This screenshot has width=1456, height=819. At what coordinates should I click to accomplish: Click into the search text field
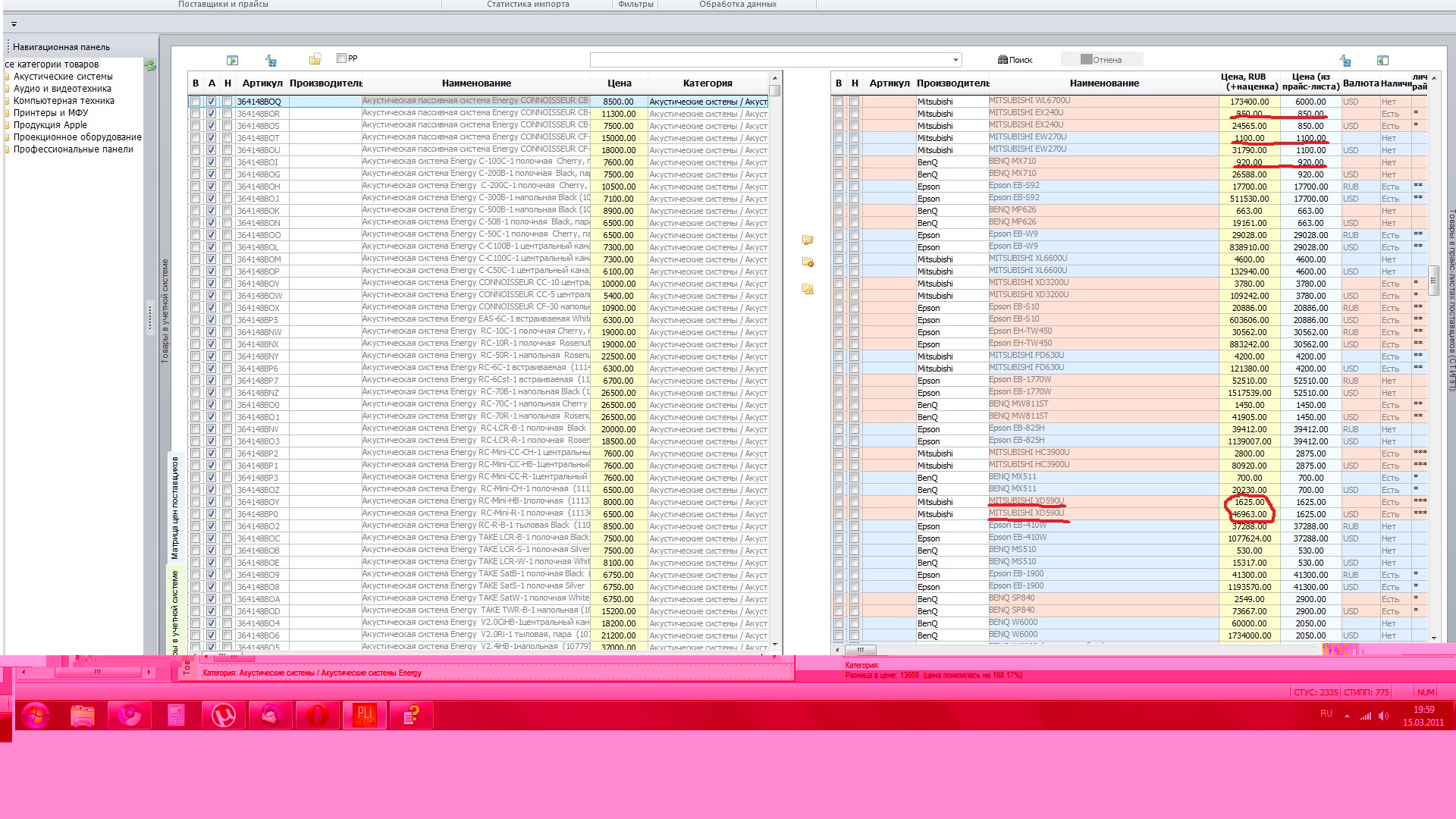coord(770,60)
